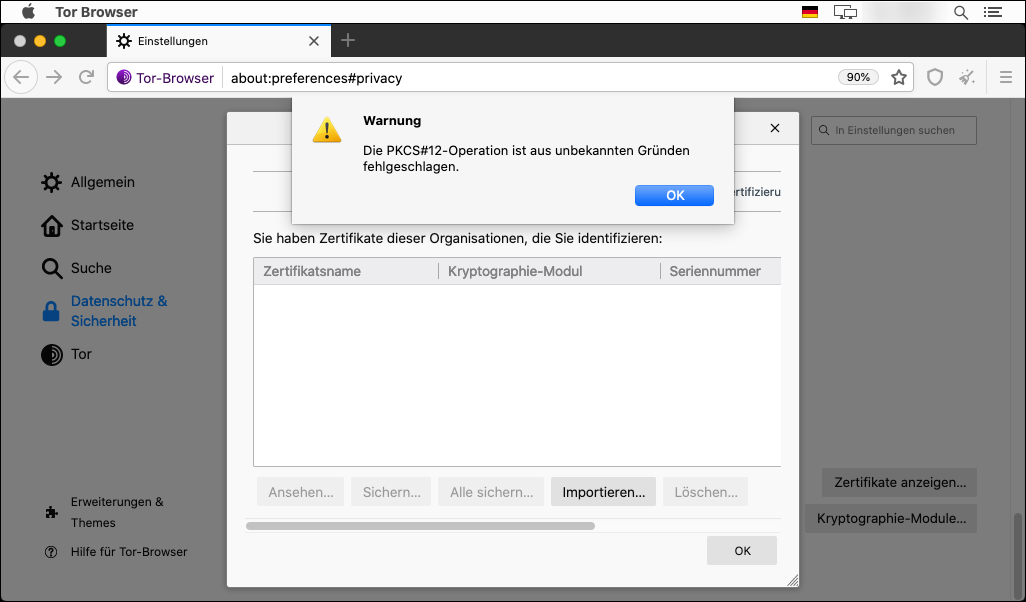
Task: Click the Tor-Browser onion identity icon
Action: coord(124,78)
